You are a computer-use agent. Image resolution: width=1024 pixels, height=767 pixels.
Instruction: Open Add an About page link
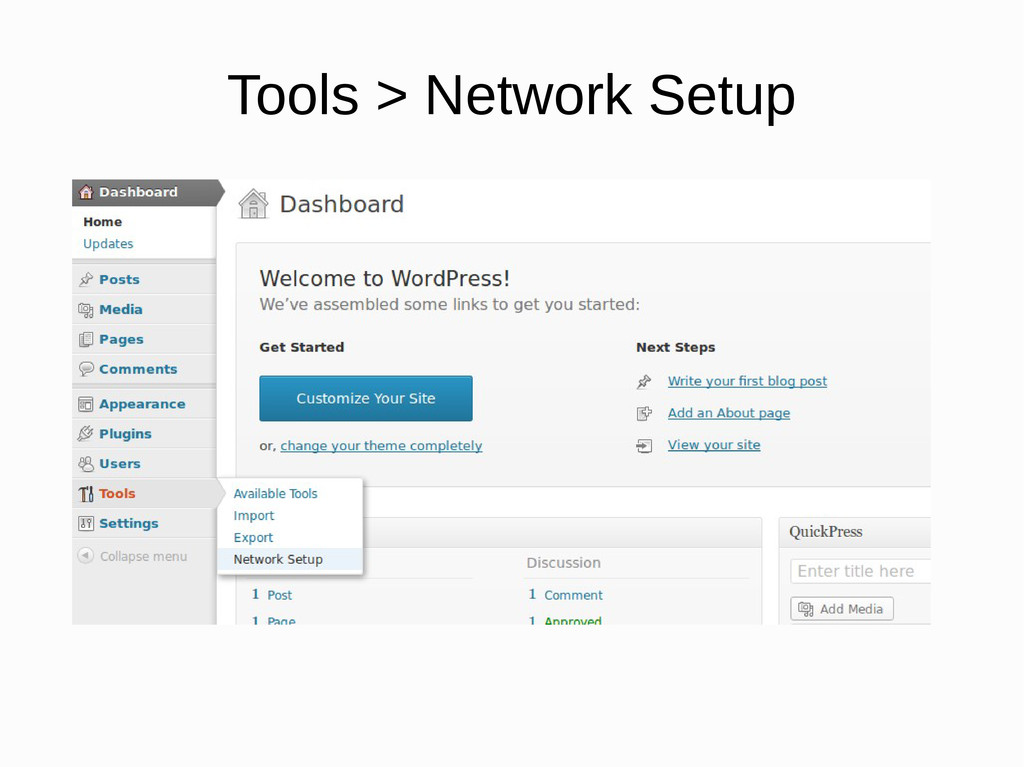click(x=729, y=413)
